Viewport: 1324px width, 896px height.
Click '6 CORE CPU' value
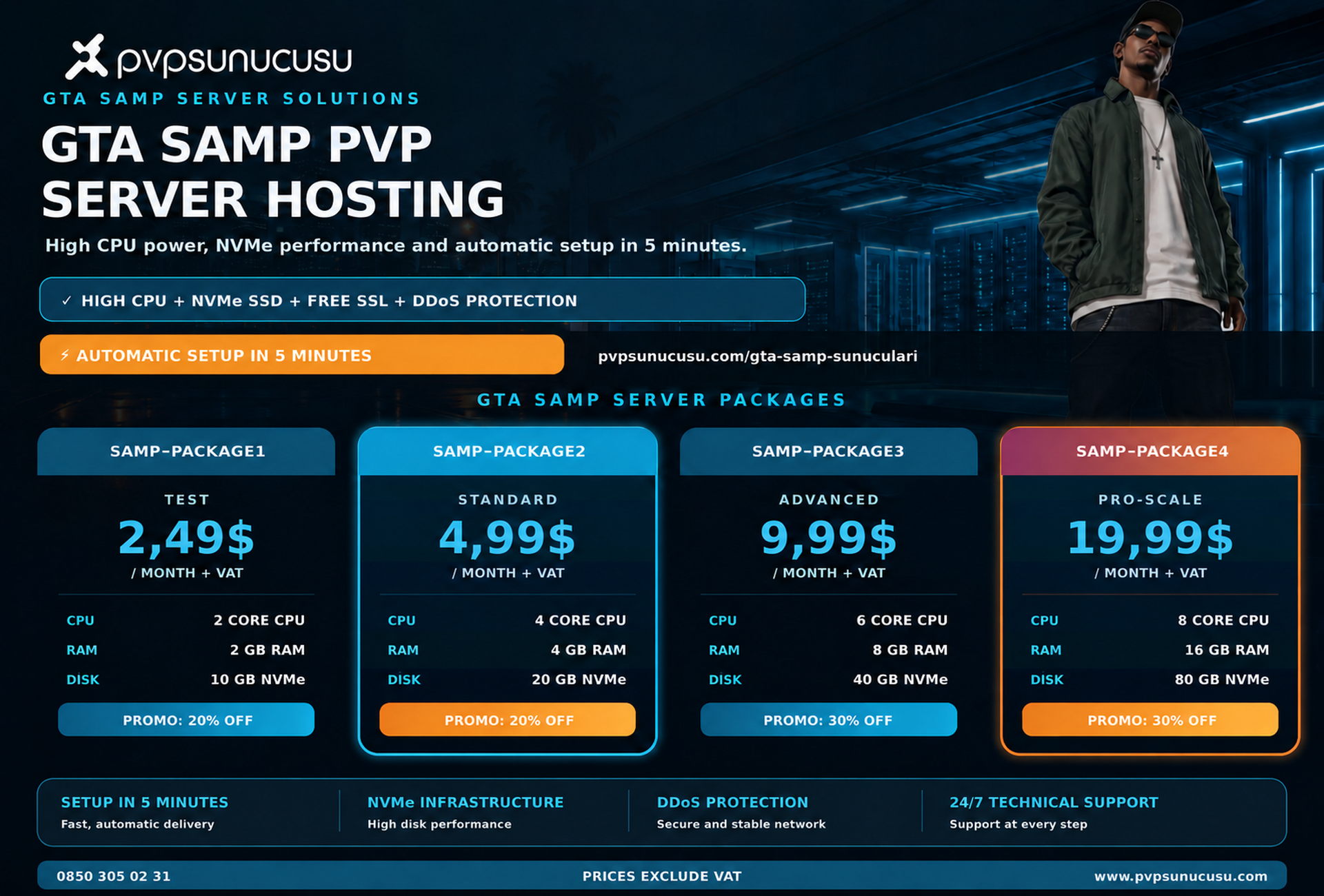[x=901, y=620]
